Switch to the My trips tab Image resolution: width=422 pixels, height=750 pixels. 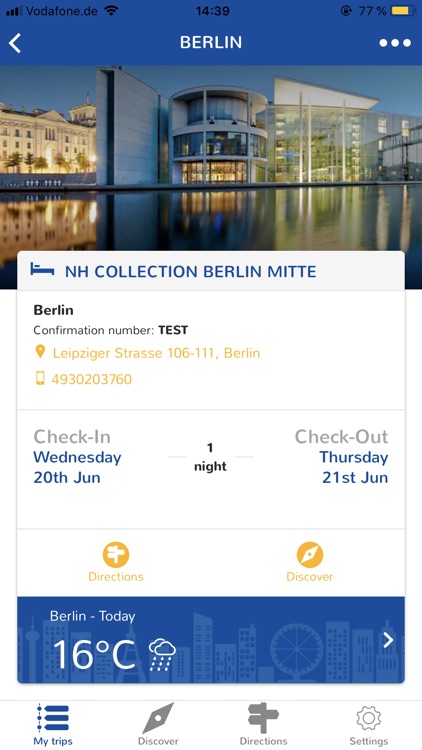pos(53,724)
